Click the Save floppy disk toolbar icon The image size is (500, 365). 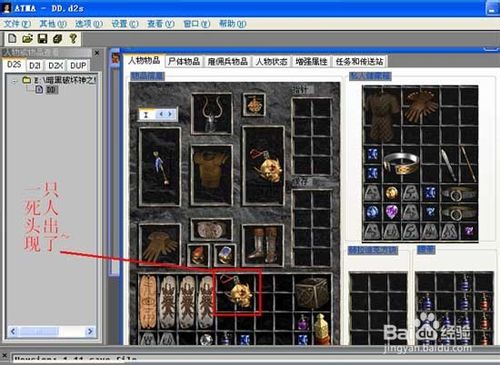pos(42,39)
